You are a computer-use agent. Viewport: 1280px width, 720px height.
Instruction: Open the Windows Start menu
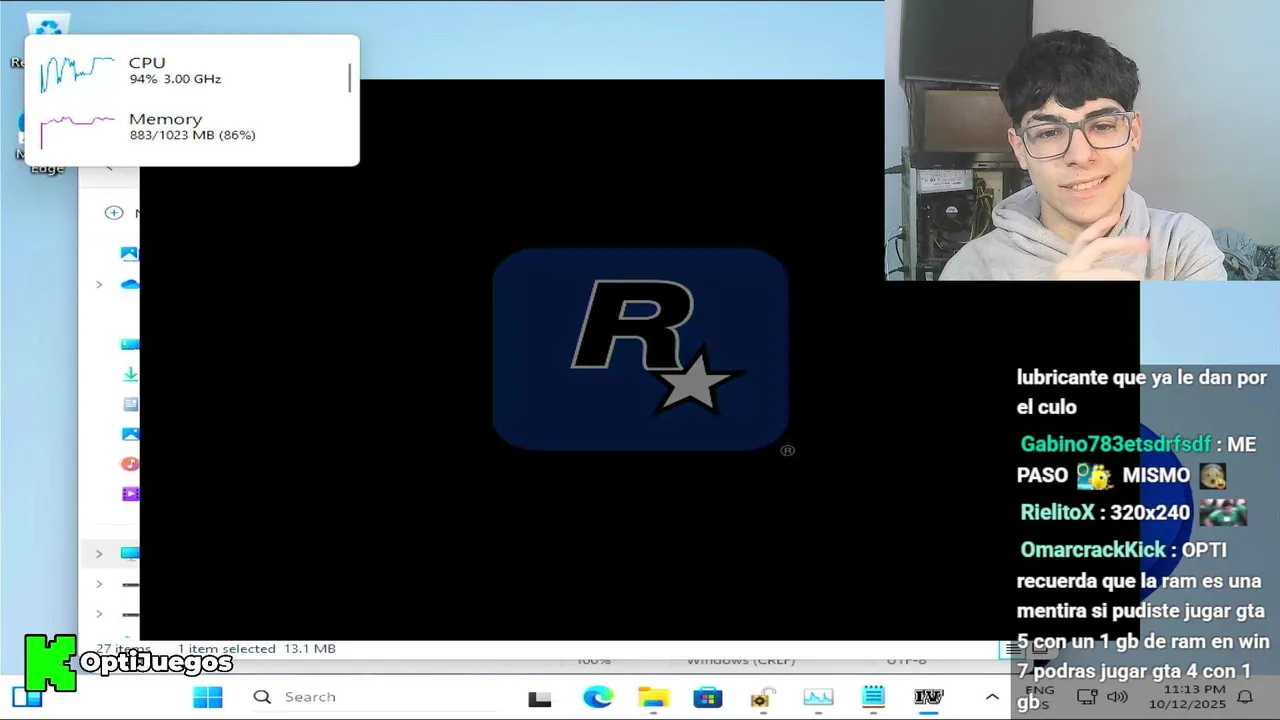tap(208, 697)
